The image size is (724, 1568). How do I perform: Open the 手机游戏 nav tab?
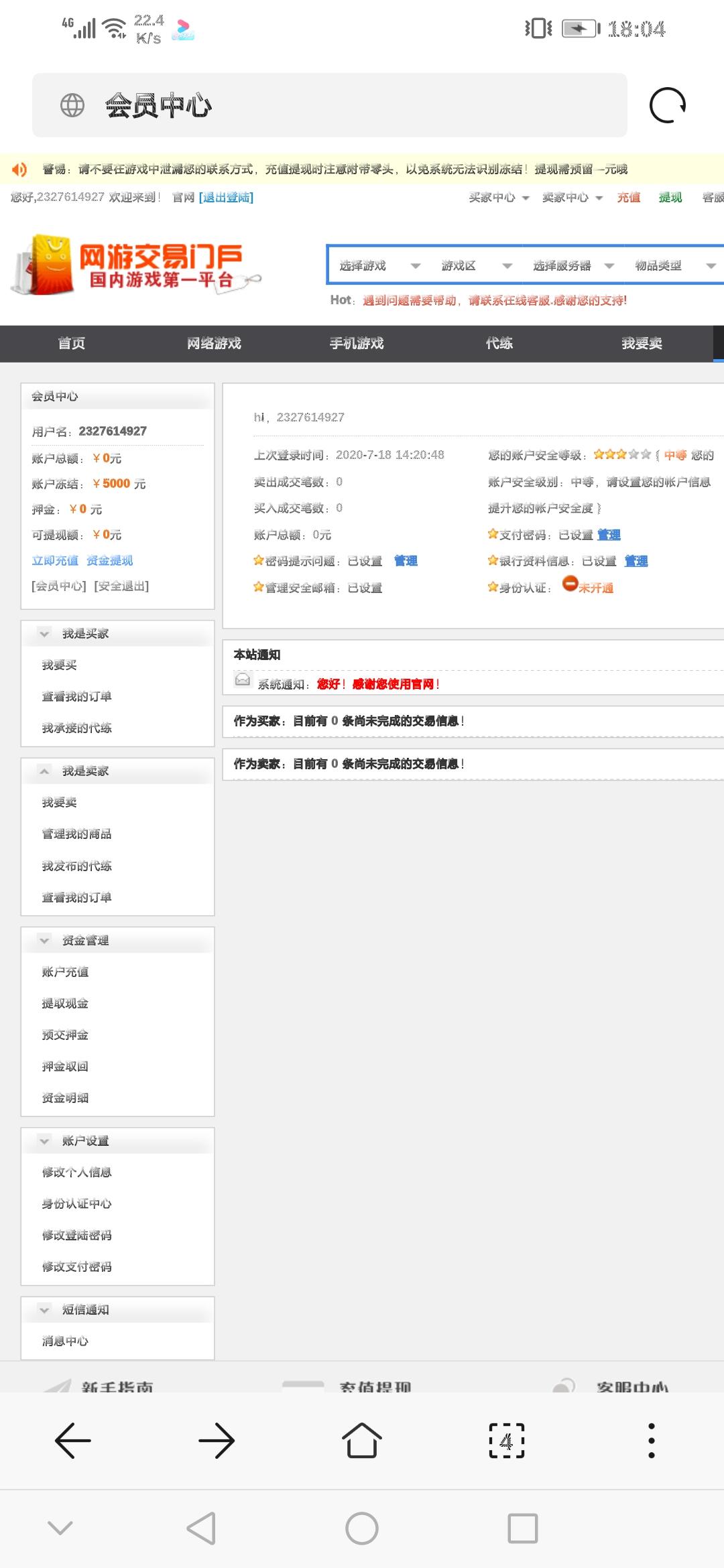pos(357,343)
